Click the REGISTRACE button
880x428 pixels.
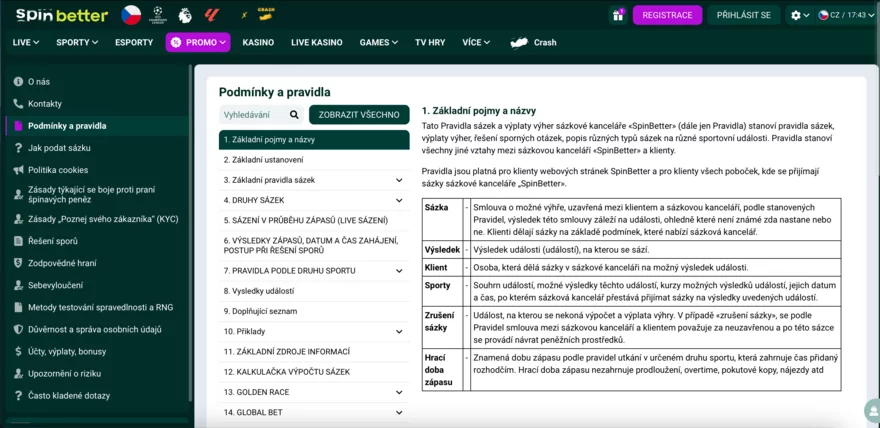pos(667,15)
